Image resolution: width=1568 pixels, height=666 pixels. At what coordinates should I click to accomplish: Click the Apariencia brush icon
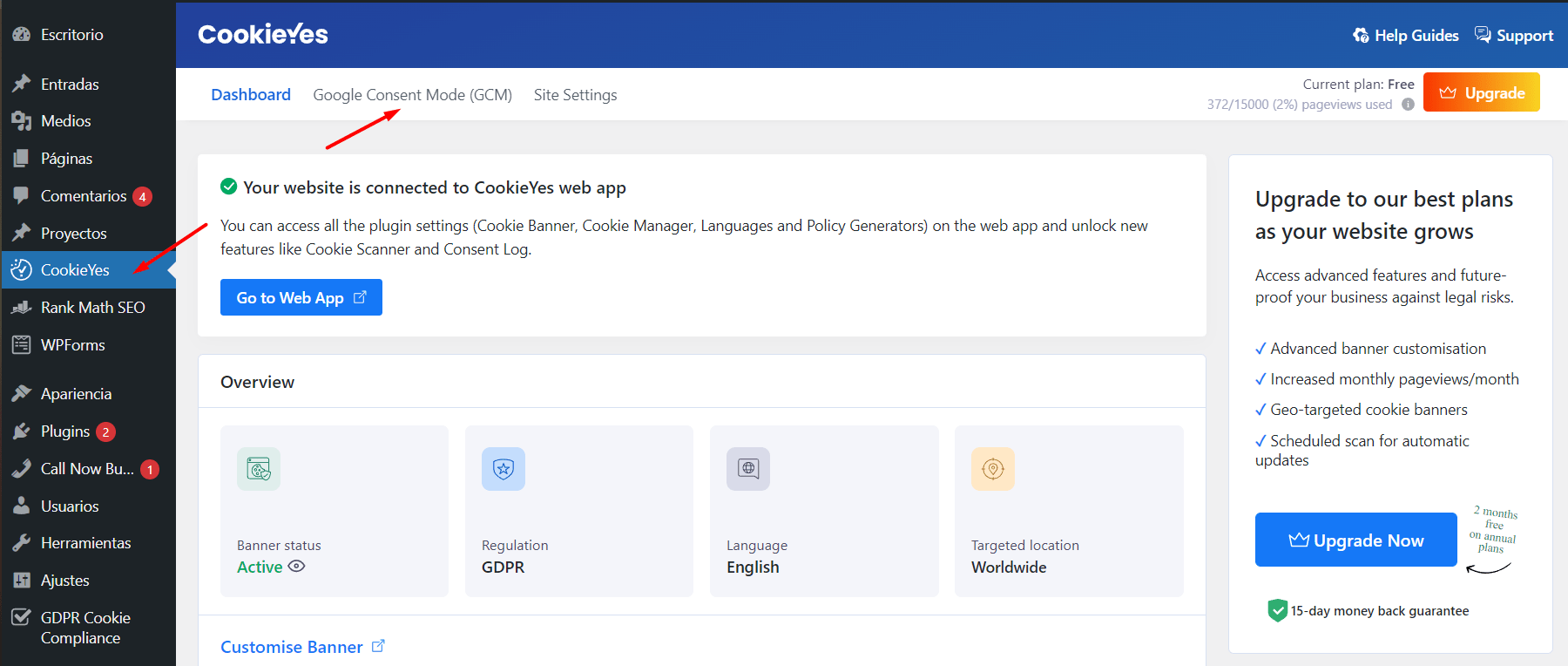tap(21, 394)
